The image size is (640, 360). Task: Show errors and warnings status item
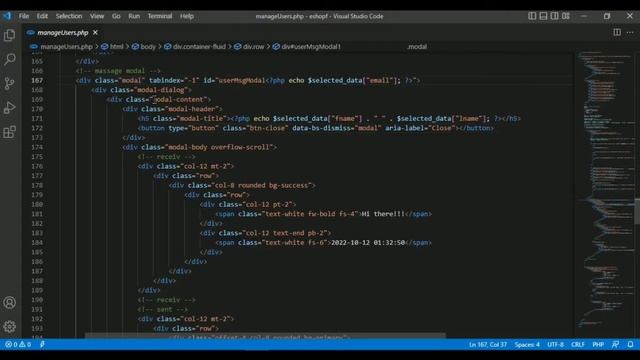(x=18, y=344)
